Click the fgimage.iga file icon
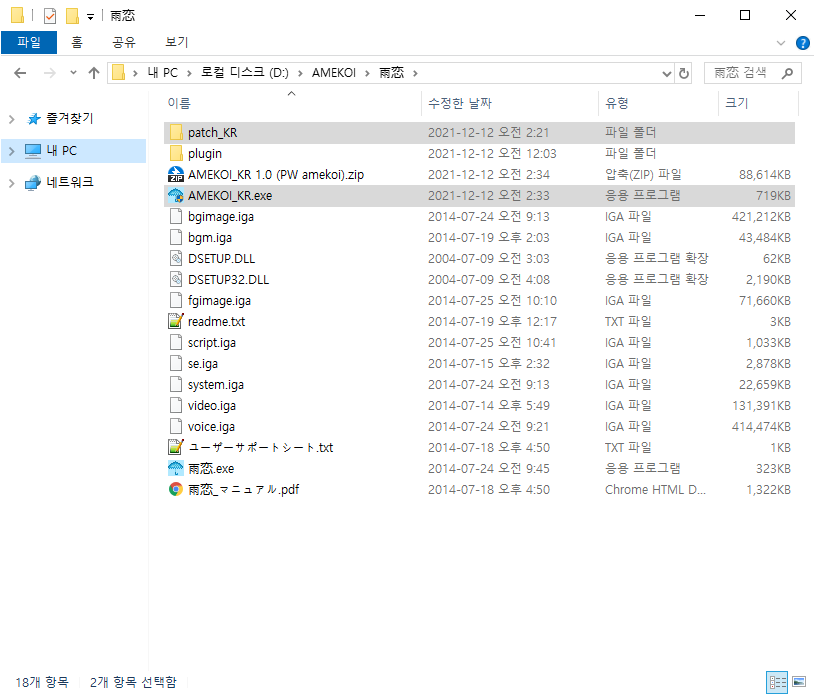The width and height of the screenshot is (815, 695). (x=176, y=300)
